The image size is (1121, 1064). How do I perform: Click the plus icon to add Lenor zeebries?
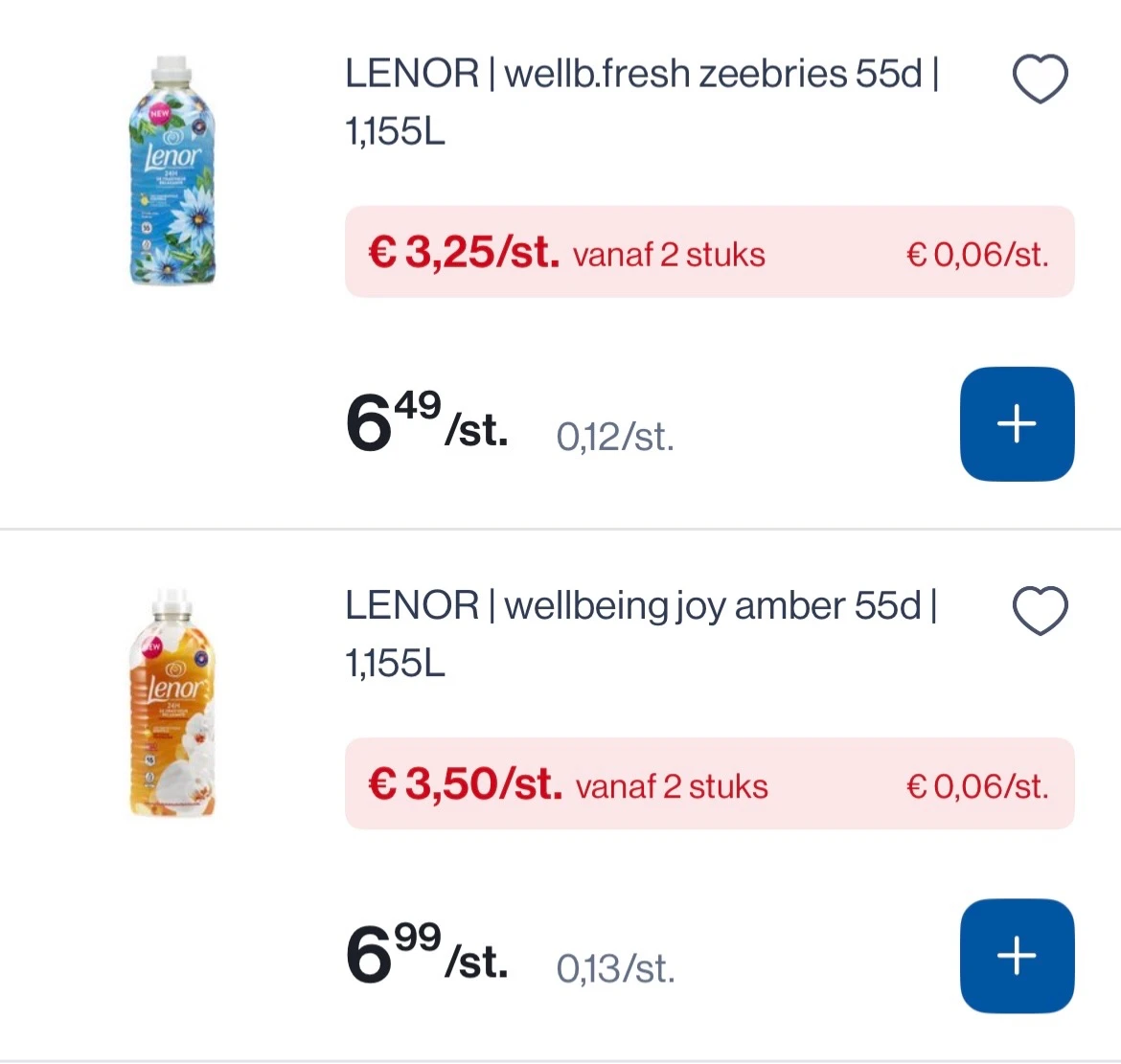pos(1017,423)
